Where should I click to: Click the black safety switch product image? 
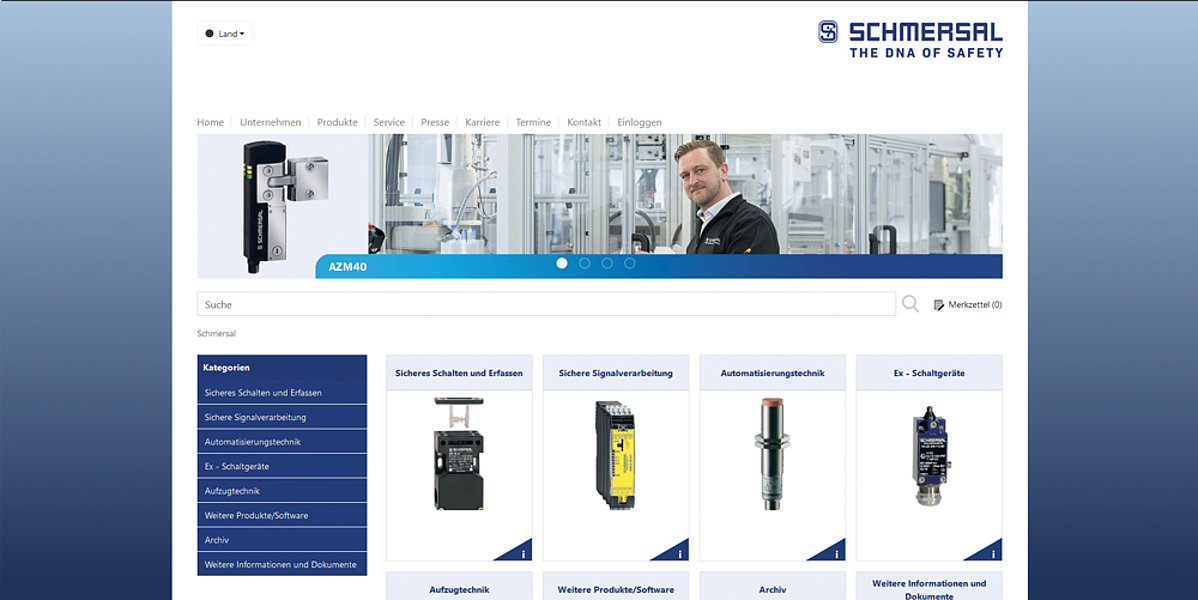[458, 453]
